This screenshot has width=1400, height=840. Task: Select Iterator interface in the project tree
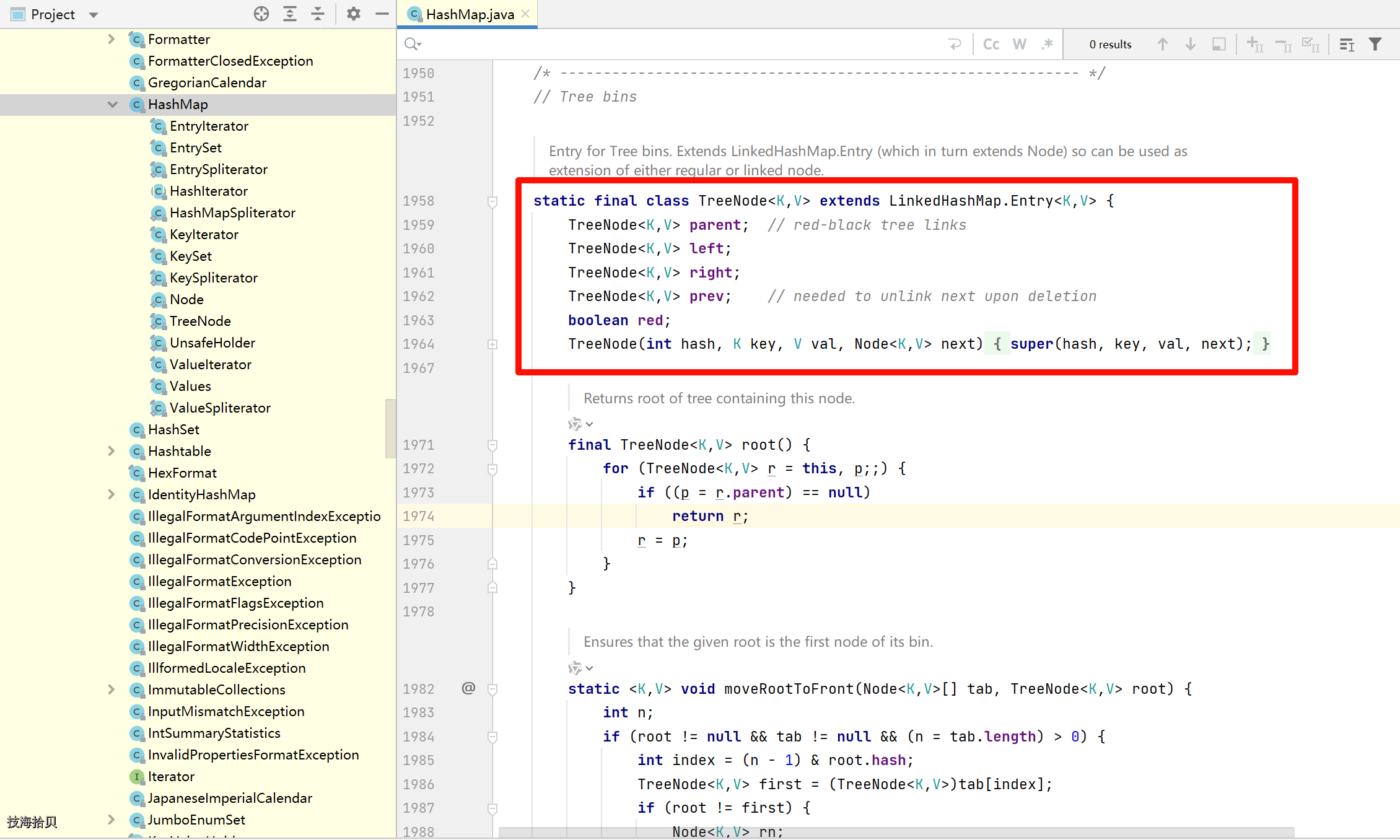[x=171, y=776]
